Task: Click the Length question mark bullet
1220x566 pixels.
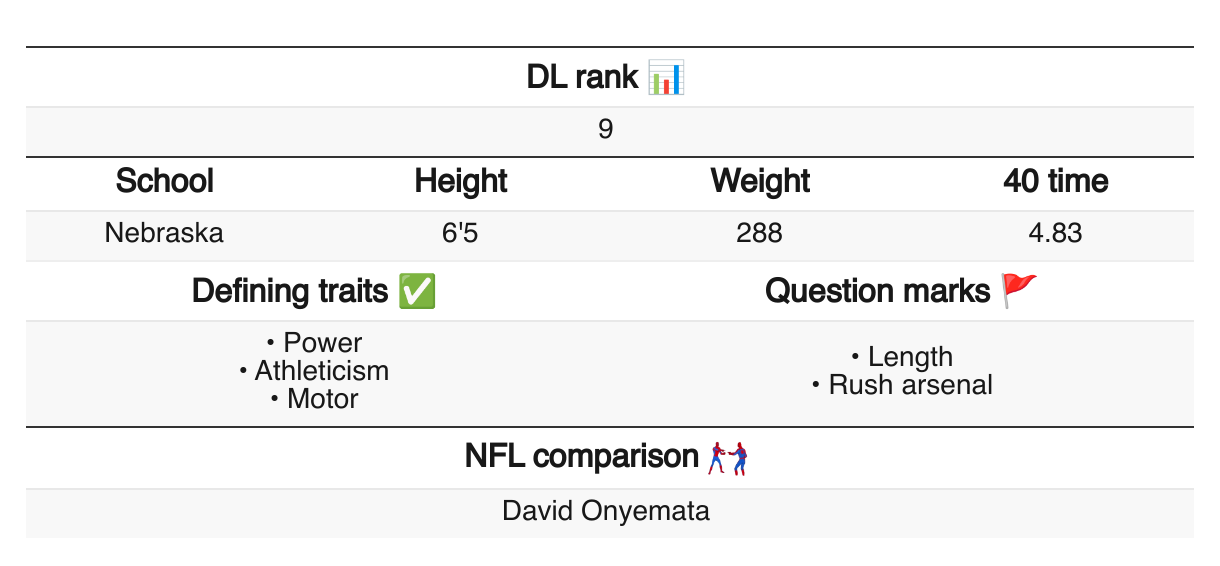Action: (x=902, y=357)
